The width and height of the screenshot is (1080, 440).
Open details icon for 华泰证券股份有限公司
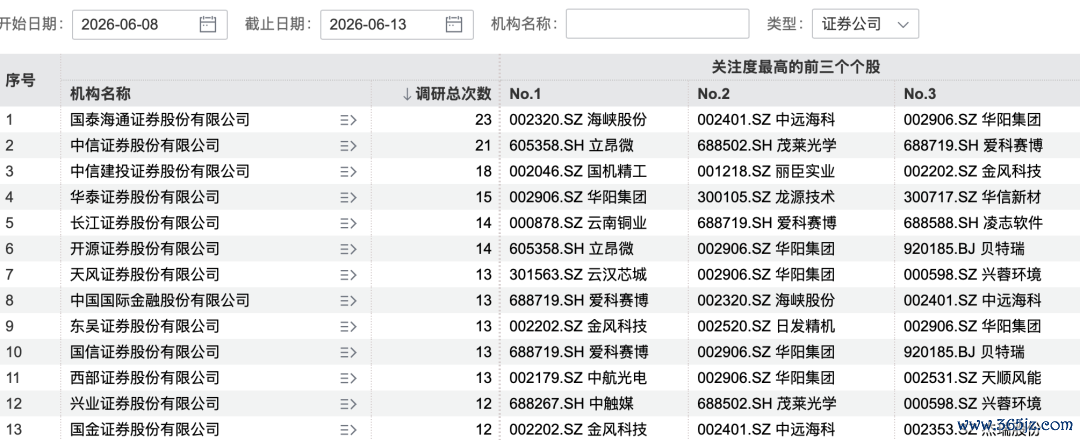348,197
